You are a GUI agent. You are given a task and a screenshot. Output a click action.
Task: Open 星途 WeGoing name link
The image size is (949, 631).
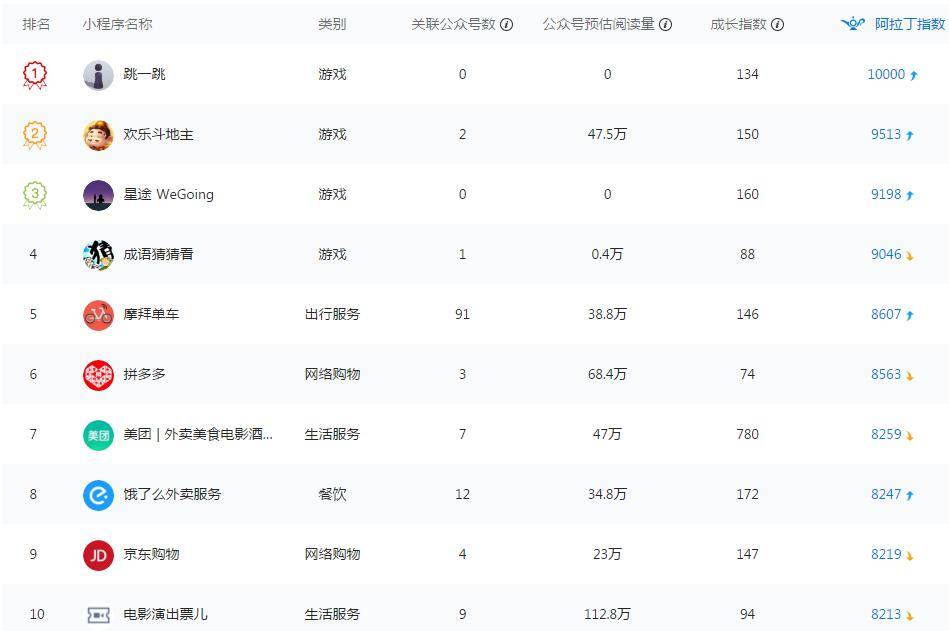click(x=169, y=194)
